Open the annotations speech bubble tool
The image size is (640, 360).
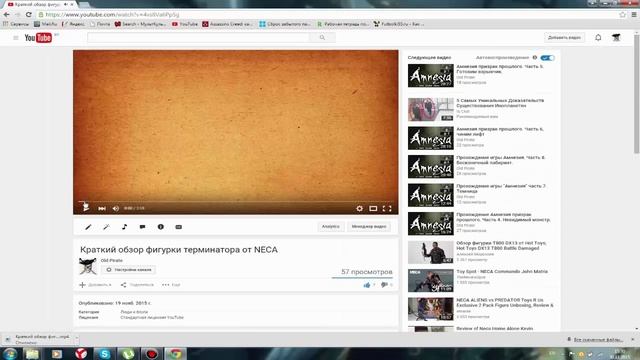tap(142, 227)
